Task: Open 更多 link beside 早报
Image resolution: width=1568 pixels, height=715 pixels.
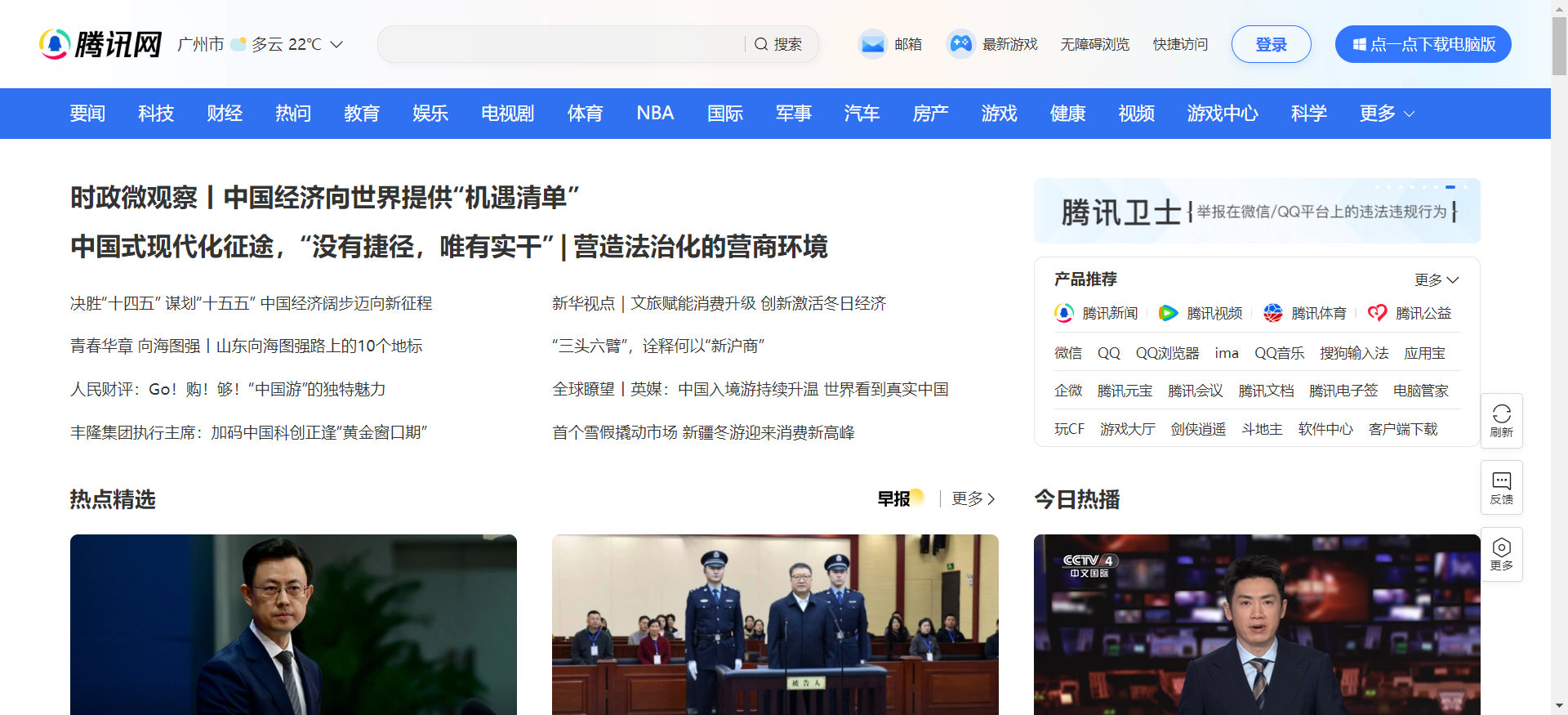Action: [973, 498]
